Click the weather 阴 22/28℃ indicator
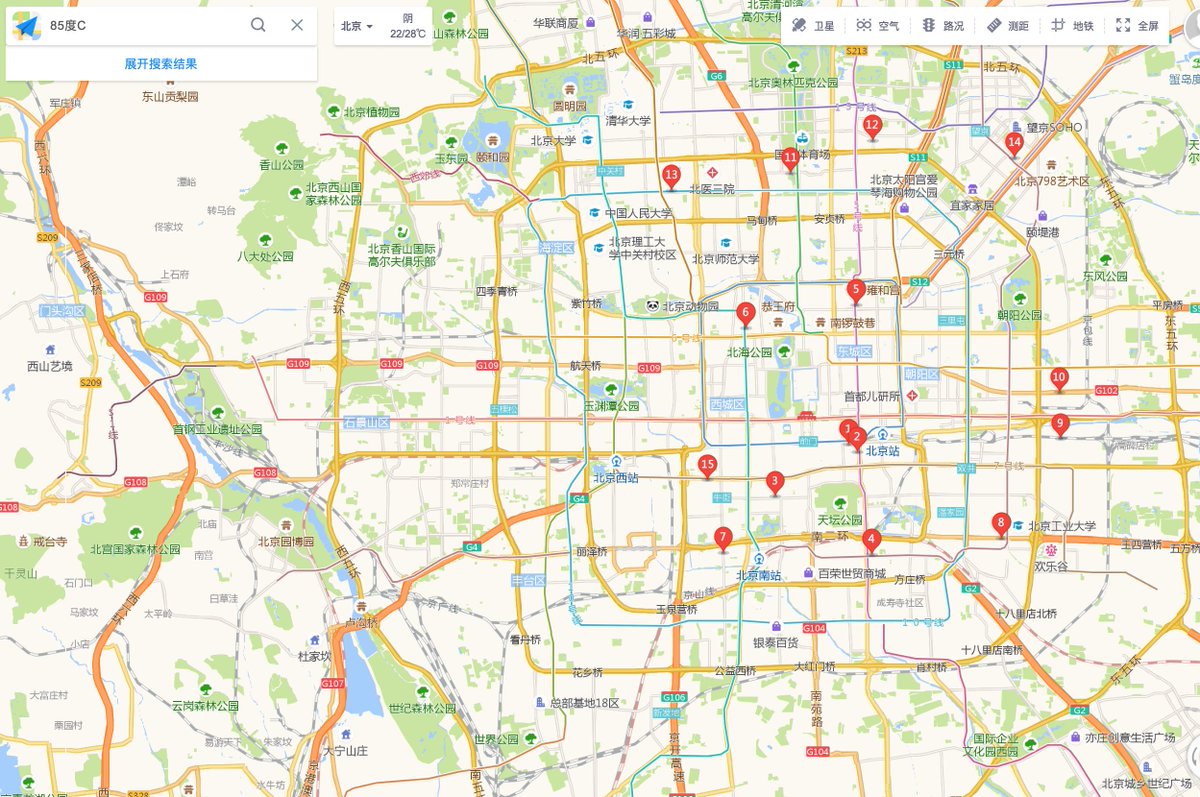The image size is (1200, 797). (408, 26)
